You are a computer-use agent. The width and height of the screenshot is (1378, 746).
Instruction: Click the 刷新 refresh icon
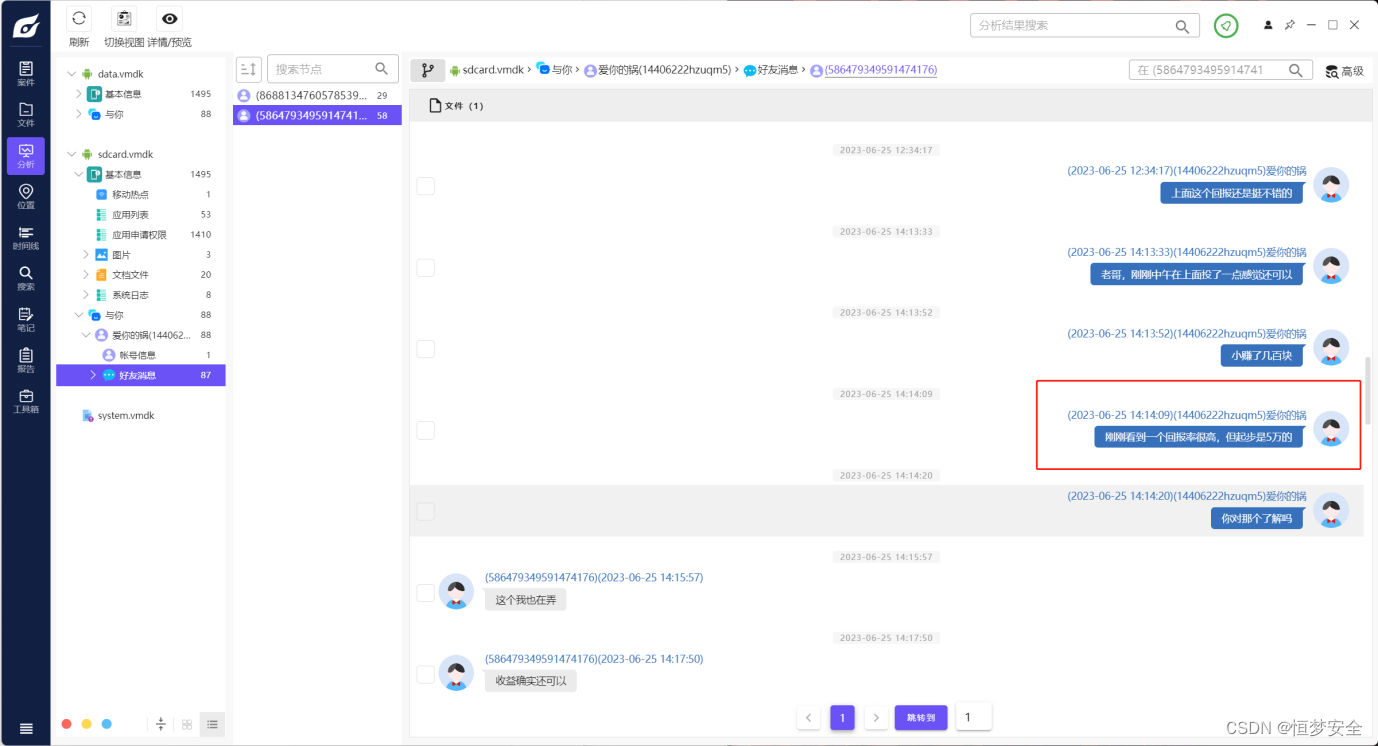[79, 18]
